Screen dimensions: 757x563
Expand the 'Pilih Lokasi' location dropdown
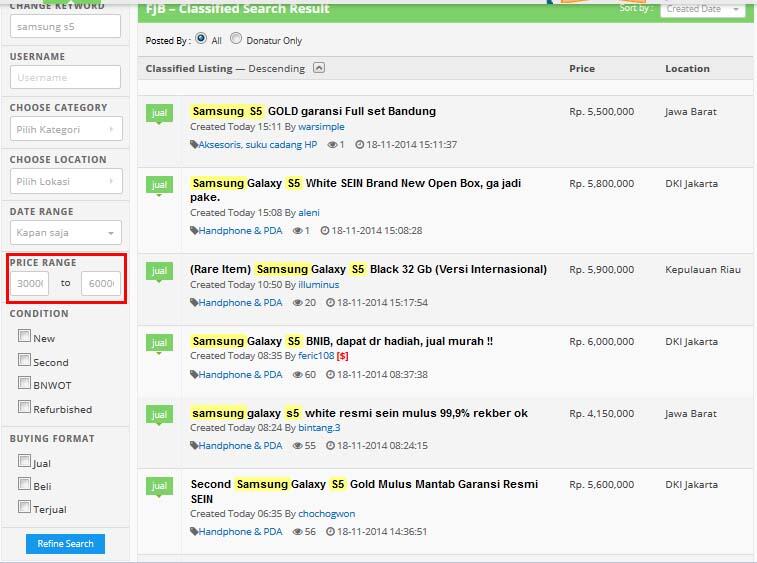coord(66,181)
